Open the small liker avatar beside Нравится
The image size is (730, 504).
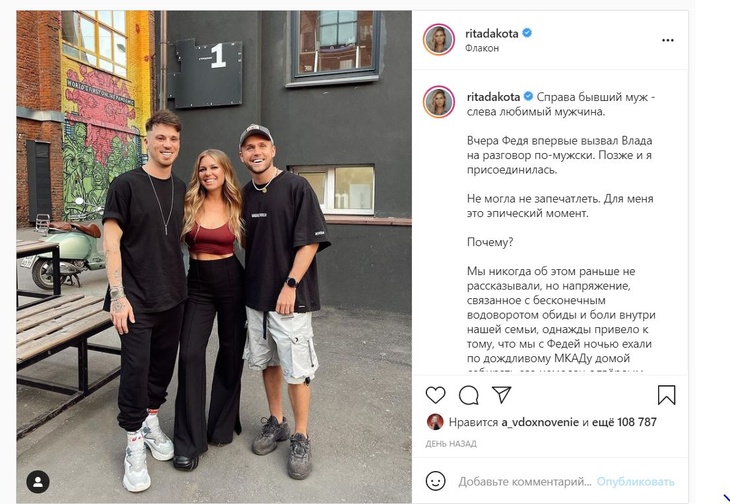(x=435, y=422)
